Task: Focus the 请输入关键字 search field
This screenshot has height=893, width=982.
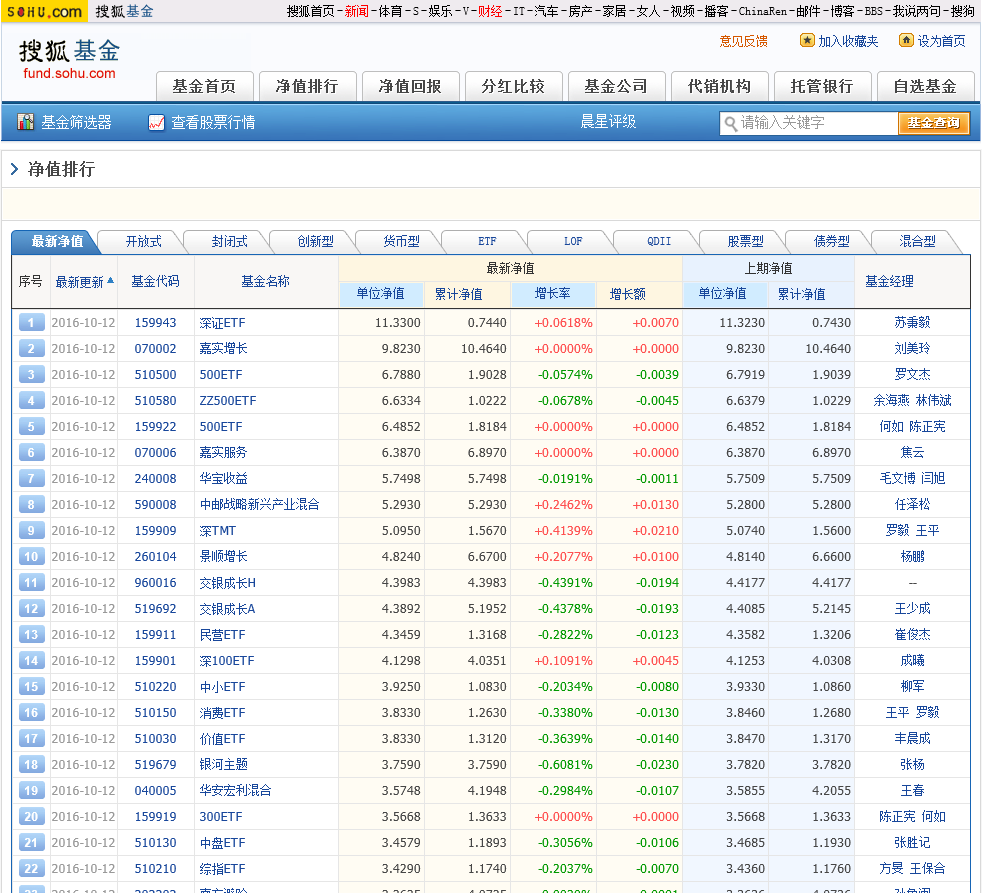Action: pos(809,123)
